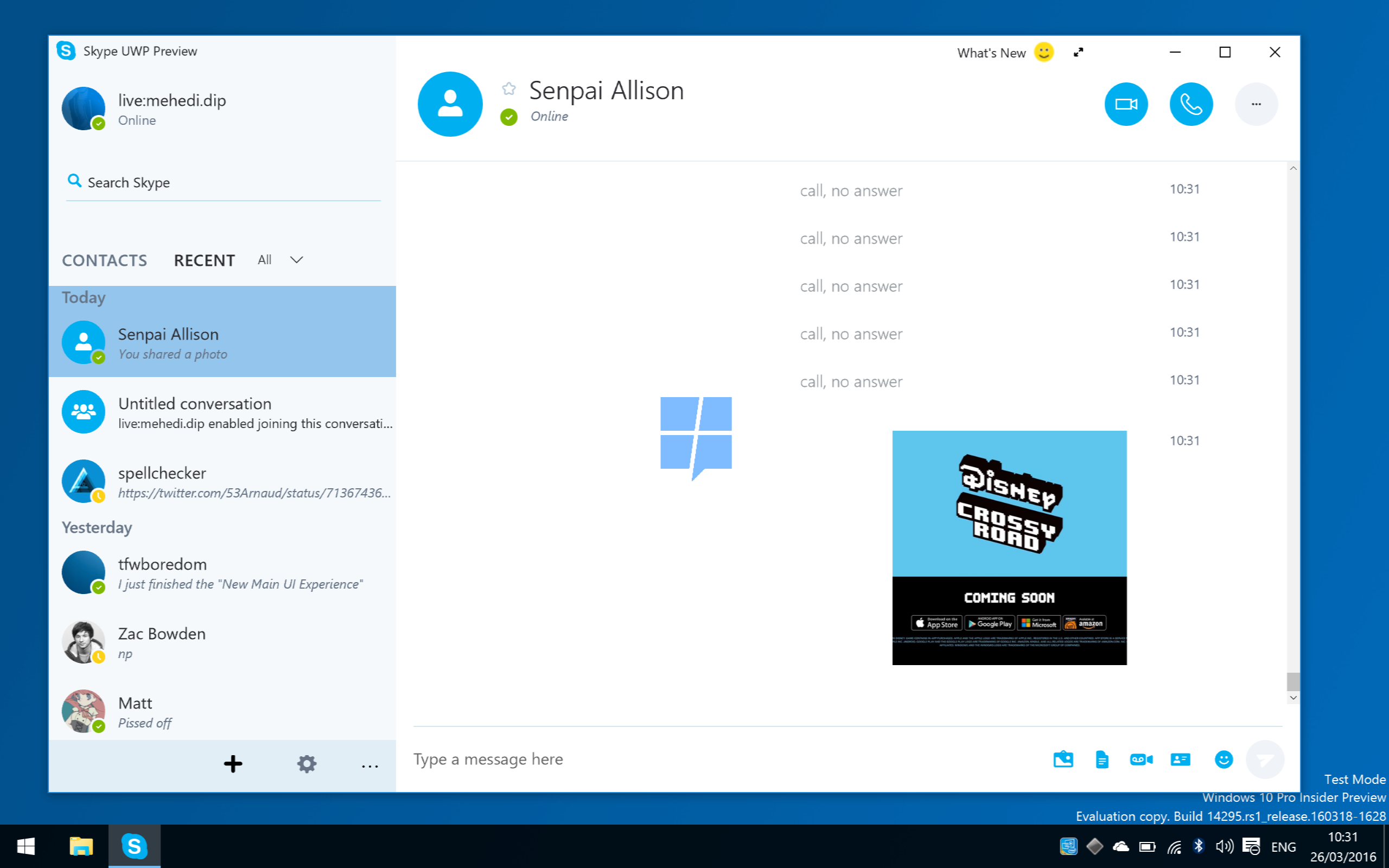This screenshot has height=868, width=1389.
Task: Click the document share icon in toolbar
Action: pos(1102,759)
